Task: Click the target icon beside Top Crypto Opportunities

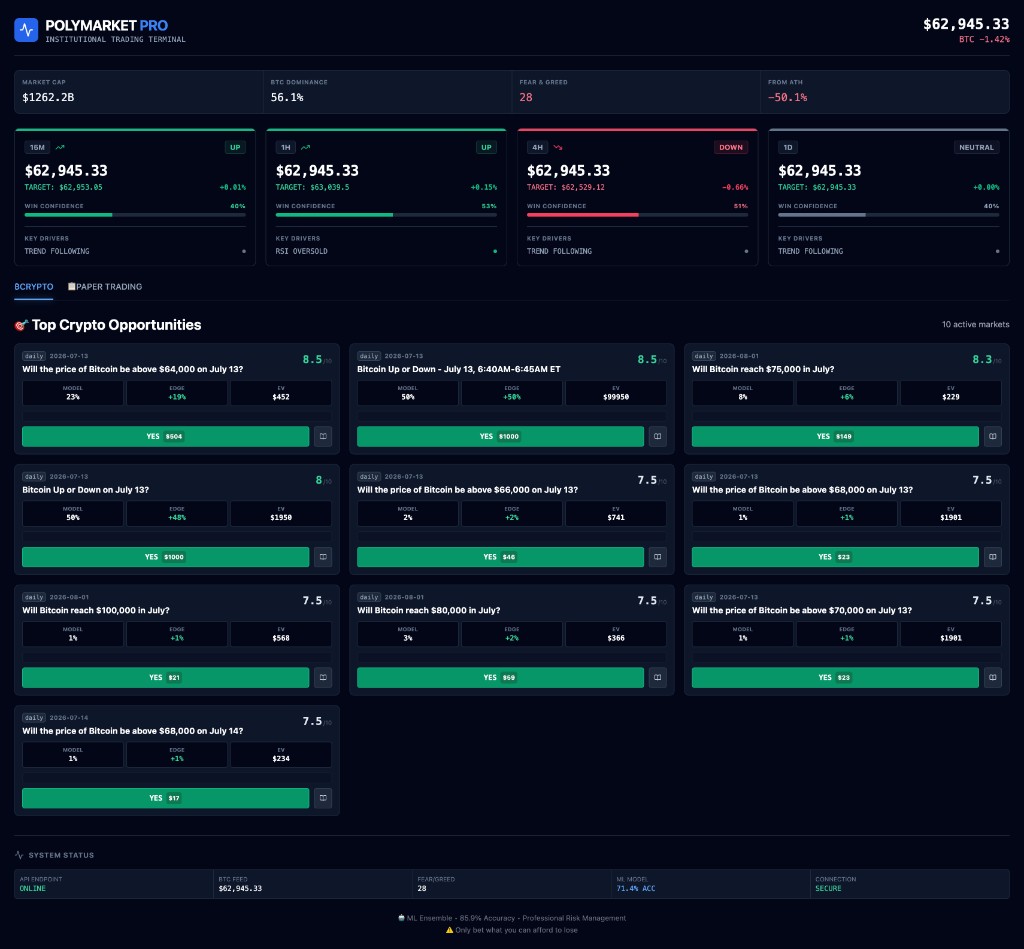Action: click(x=22, y=325)
